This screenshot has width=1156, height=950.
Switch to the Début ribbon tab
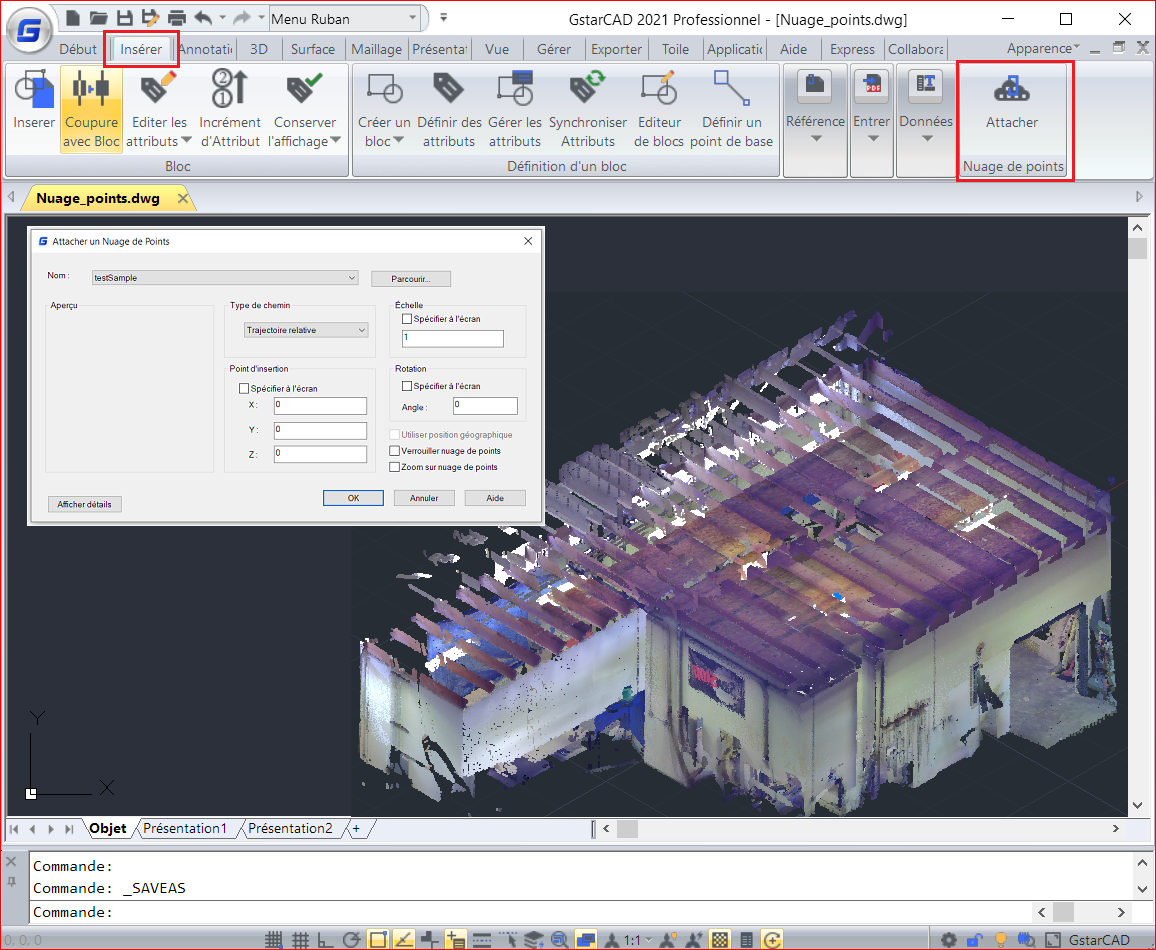[78, 49]
